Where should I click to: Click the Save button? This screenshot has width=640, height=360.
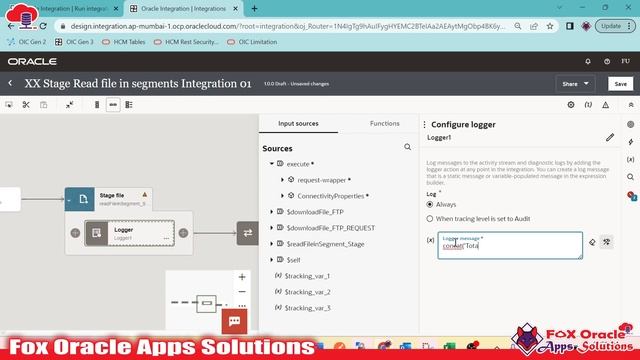click(620, 84)
